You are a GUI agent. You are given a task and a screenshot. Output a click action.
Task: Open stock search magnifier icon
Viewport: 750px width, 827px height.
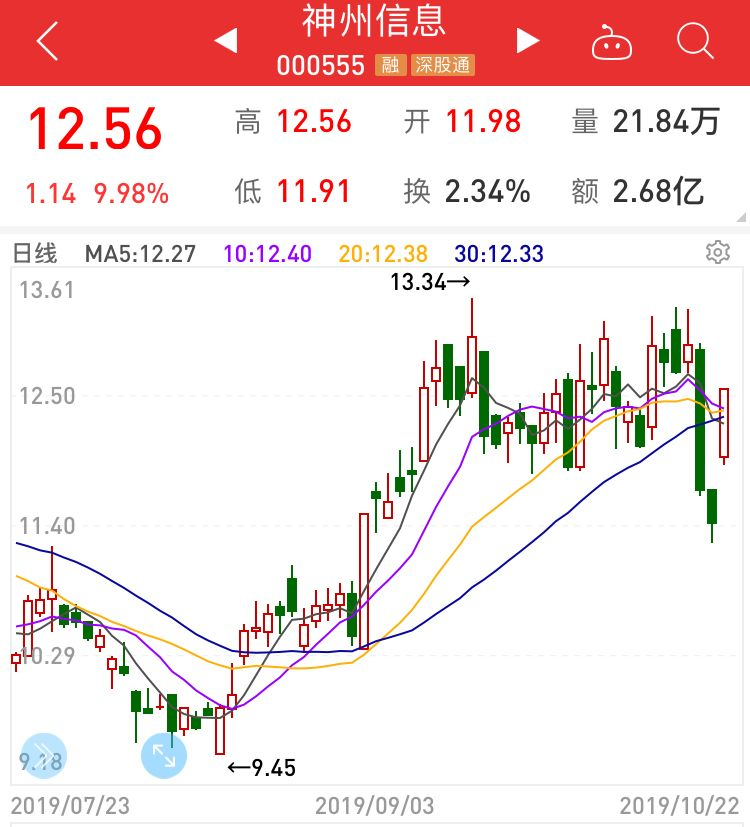tap(695, 40)
